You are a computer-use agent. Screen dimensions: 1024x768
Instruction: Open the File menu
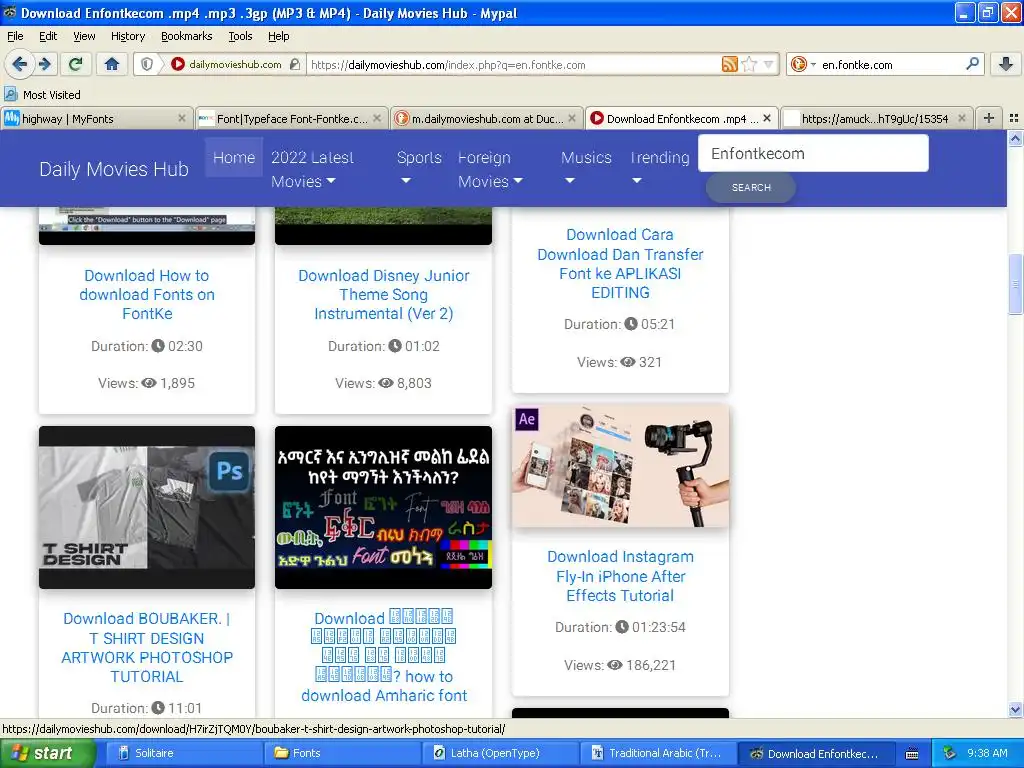point(15,36)
